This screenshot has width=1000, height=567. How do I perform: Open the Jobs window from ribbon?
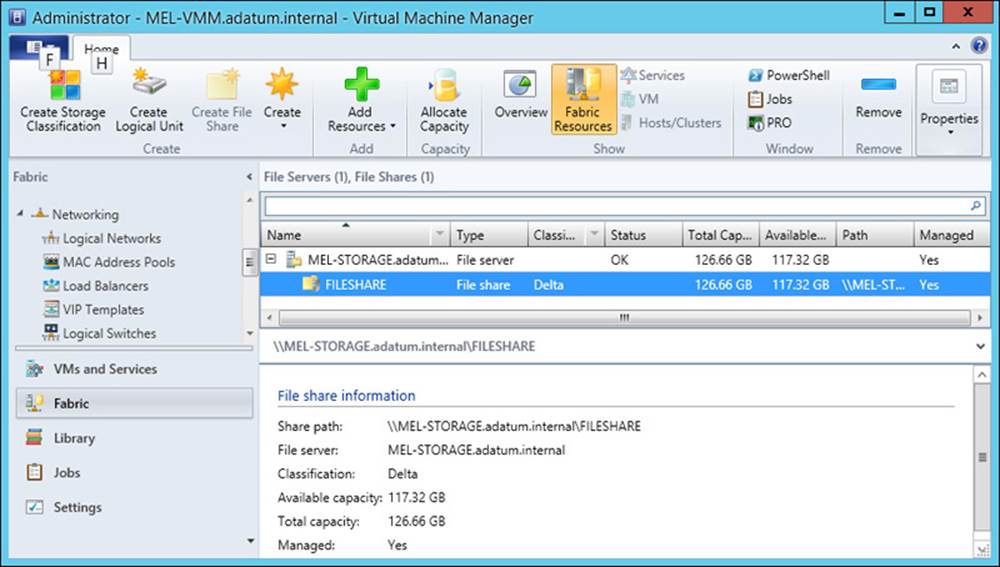click(770, 99)
